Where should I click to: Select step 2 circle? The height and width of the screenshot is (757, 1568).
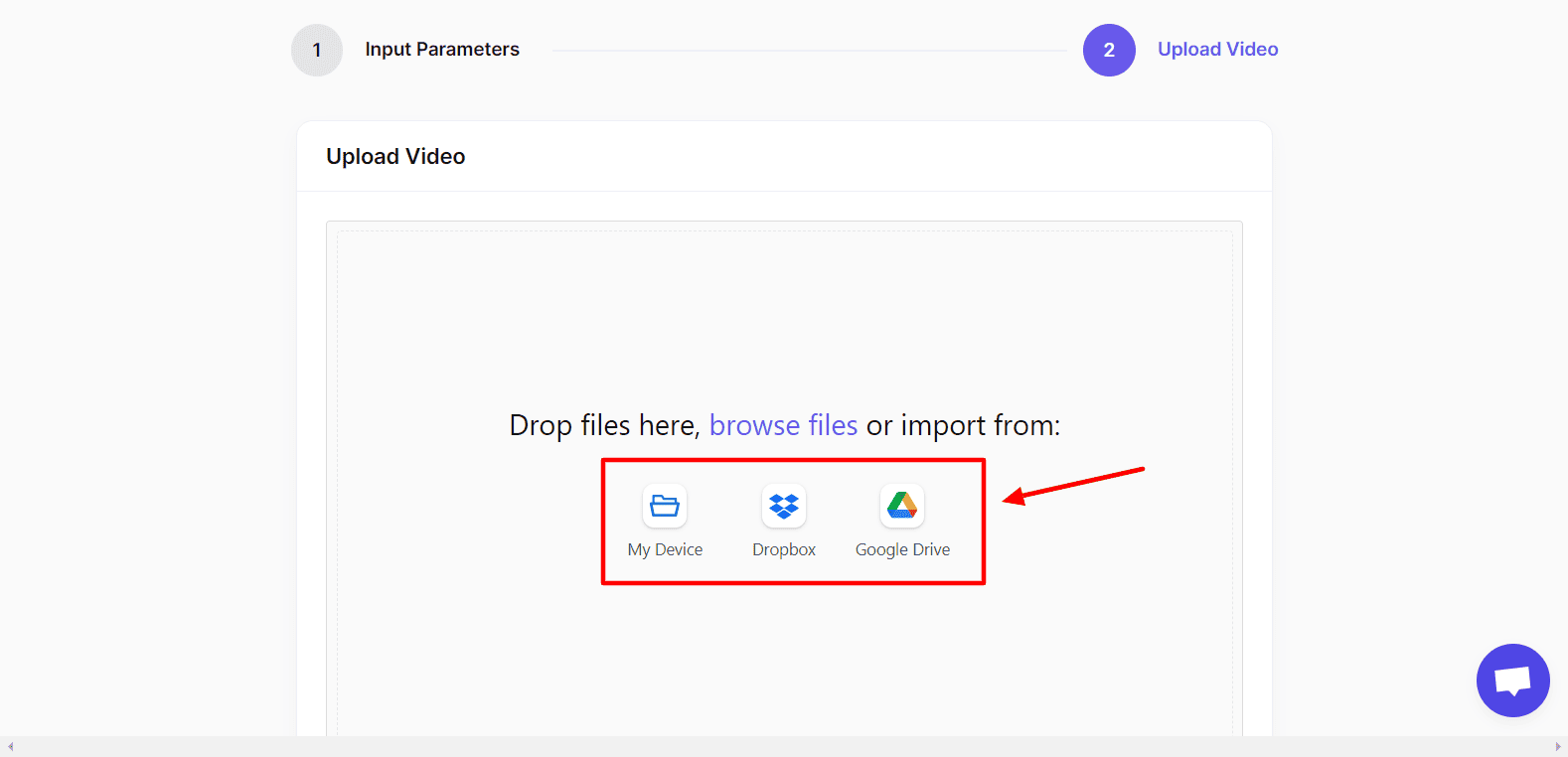point(1109,50)
